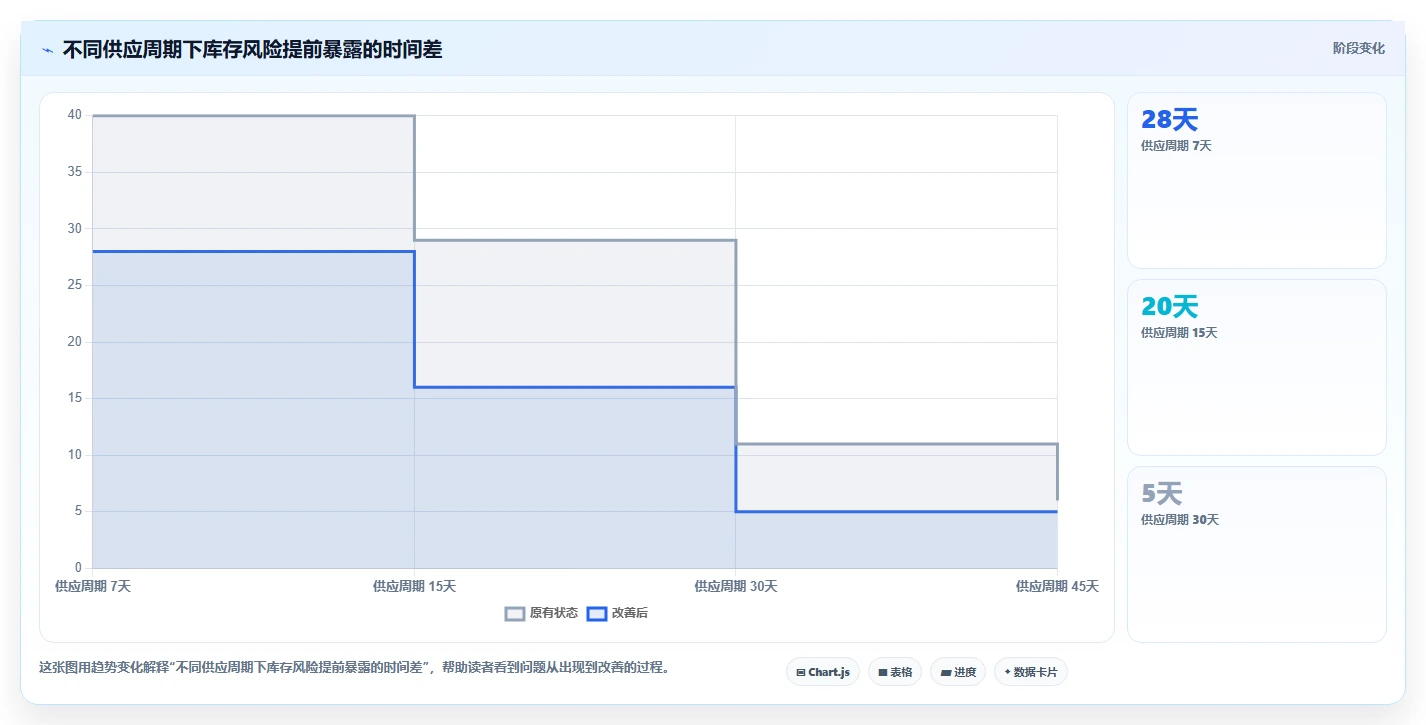Click y-axis value 25

click(75, 285)
